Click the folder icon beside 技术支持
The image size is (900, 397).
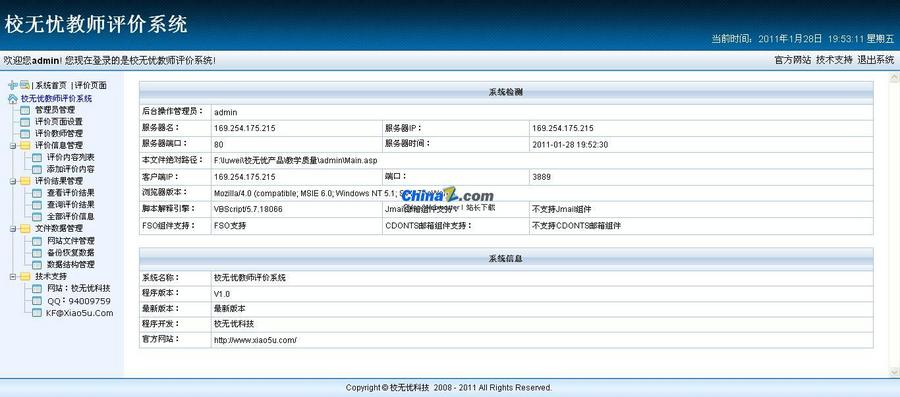[25, 277]
